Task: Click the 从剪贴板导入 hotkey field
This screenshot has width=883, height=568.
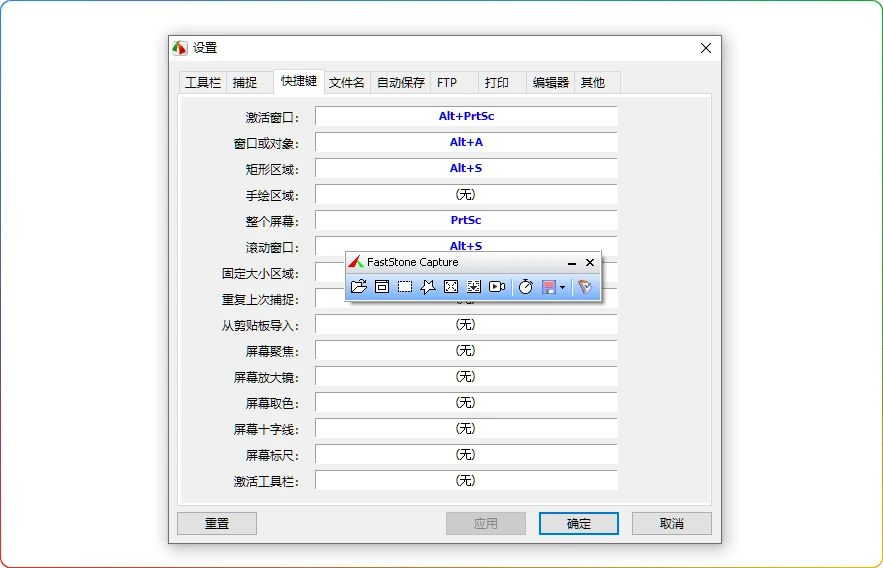Action: tap(466, 324)
